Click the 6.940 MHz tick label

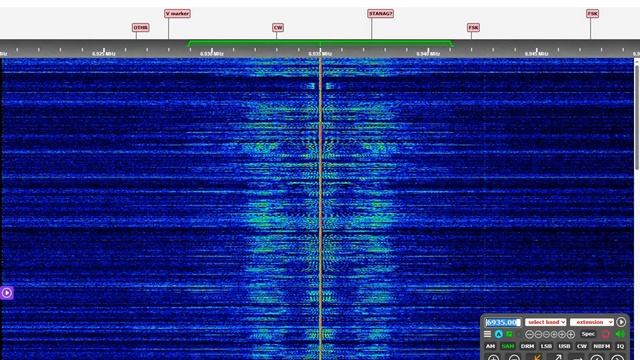coord(428,53)
